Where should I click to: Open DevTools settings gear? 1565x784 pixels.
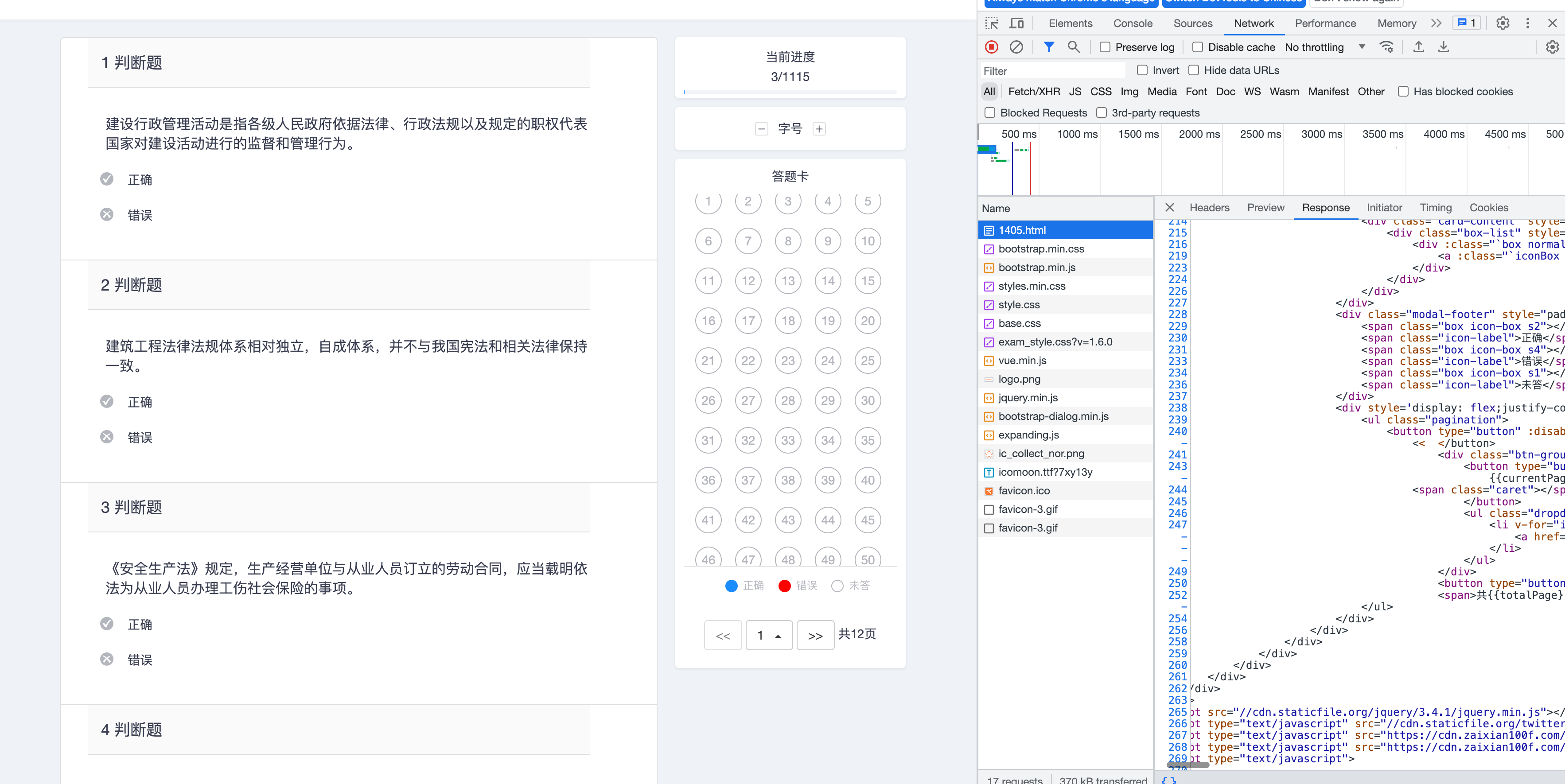pyautogui.click(x=1503, y=23)
